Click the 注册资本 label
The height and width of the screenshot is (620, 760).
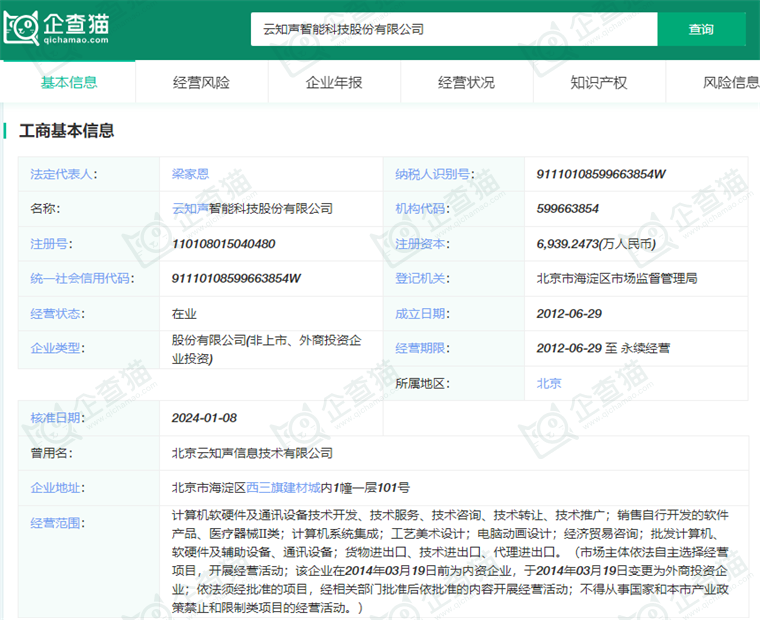pos(422,244)
